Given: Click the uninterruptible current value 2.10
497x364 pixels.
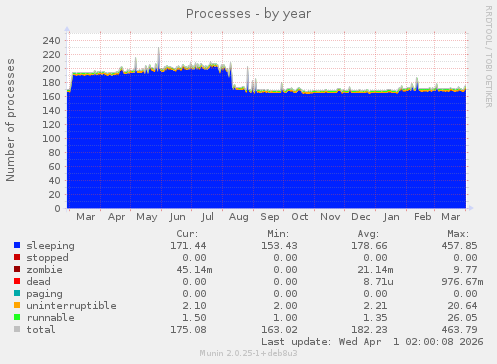Looking at the screenshot, I should 194,306.
